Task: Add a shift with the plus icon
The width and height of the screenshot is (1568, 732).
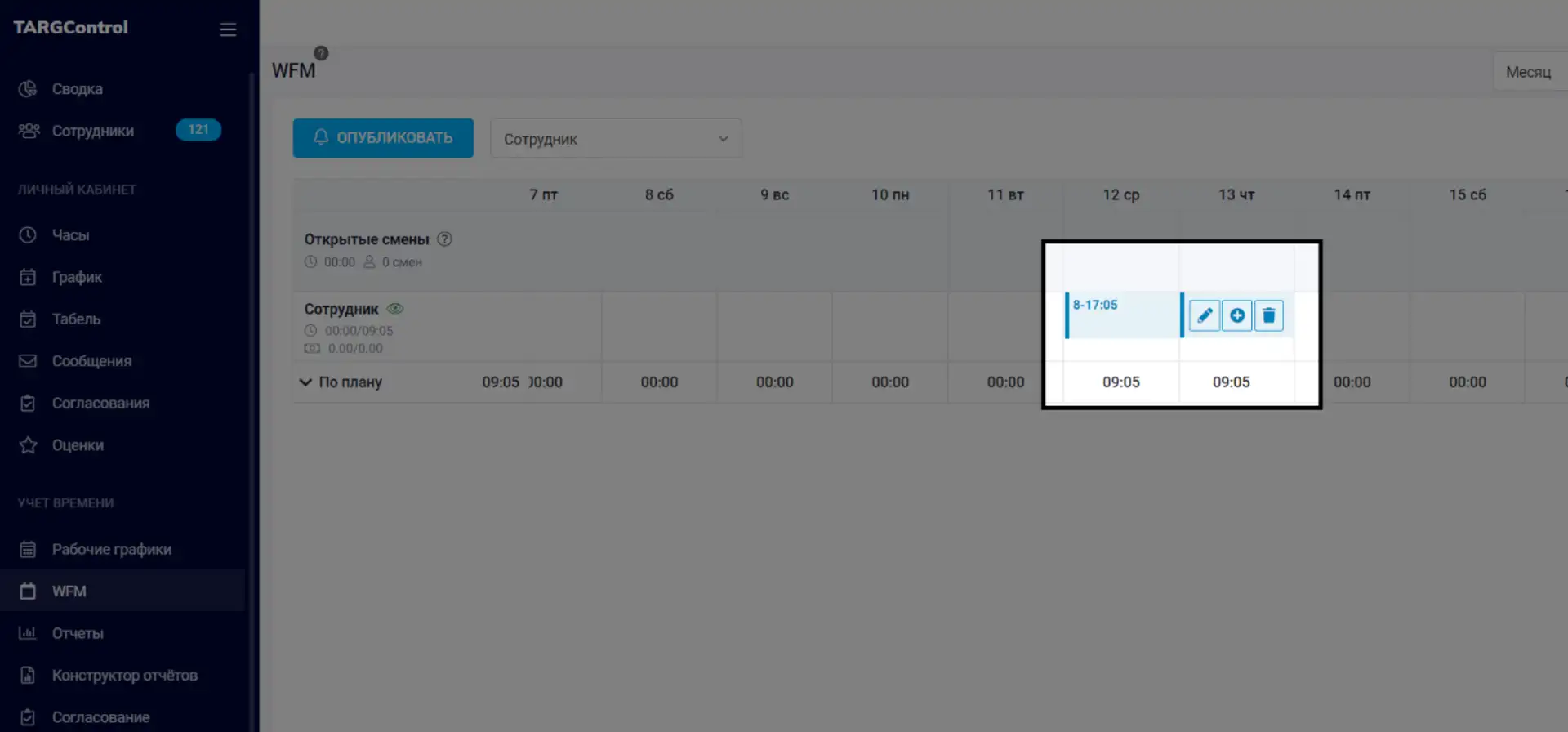Action: (1237, 315)
